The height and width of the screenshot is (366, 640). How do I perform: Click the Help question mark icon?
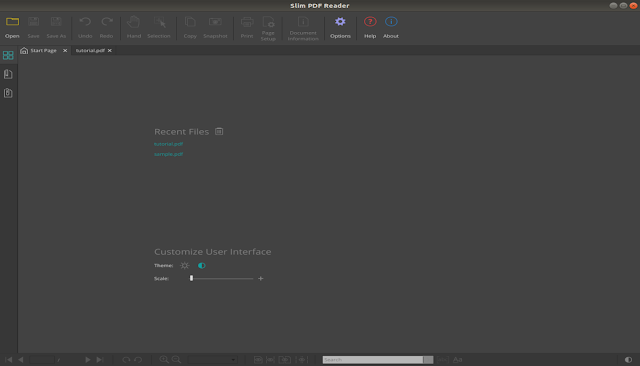[x=370, y=22]
